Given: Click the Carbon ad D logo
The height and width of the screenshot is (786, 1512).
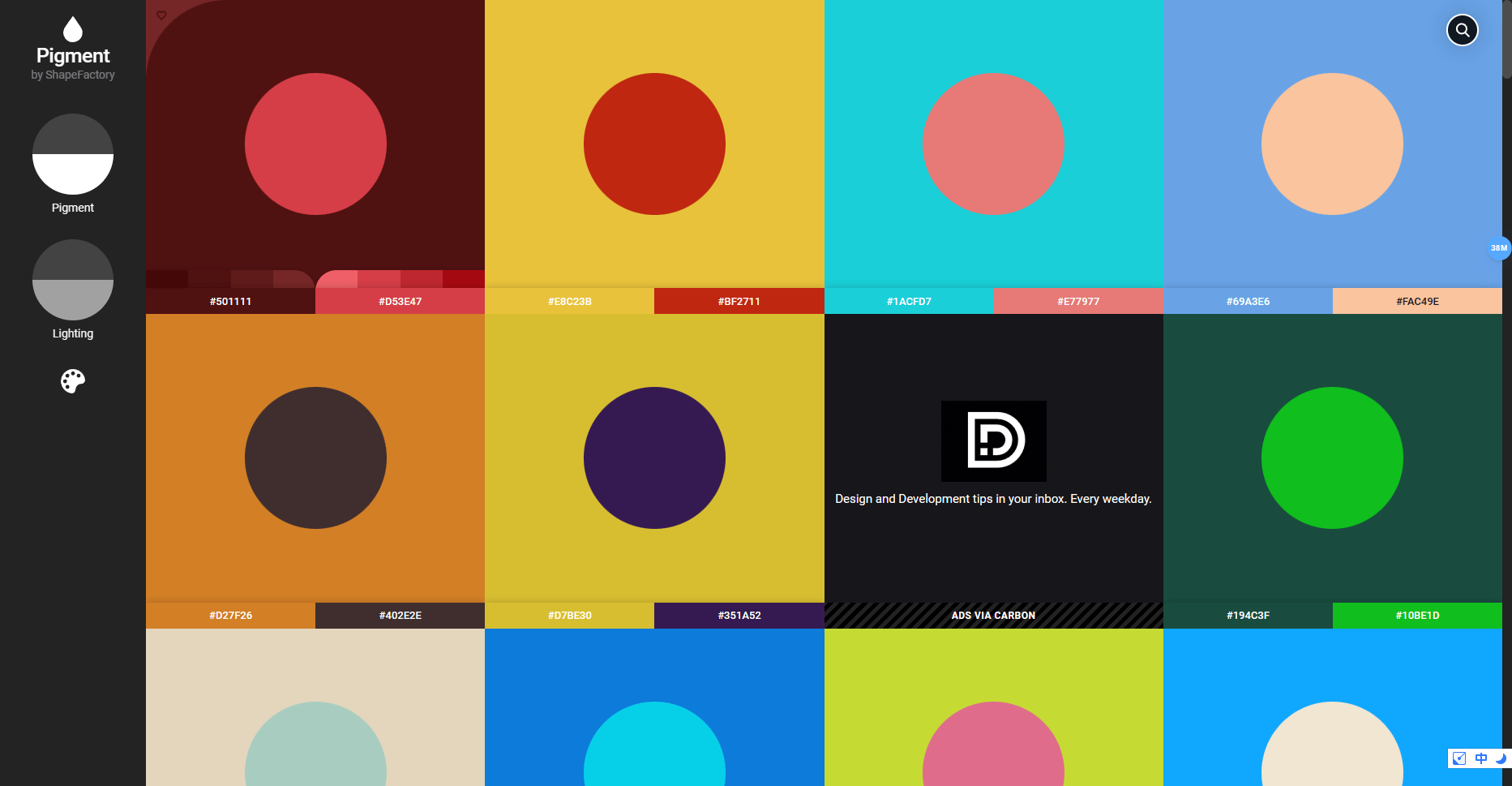Looking at the screenshot, I should [x=993, y=441].
